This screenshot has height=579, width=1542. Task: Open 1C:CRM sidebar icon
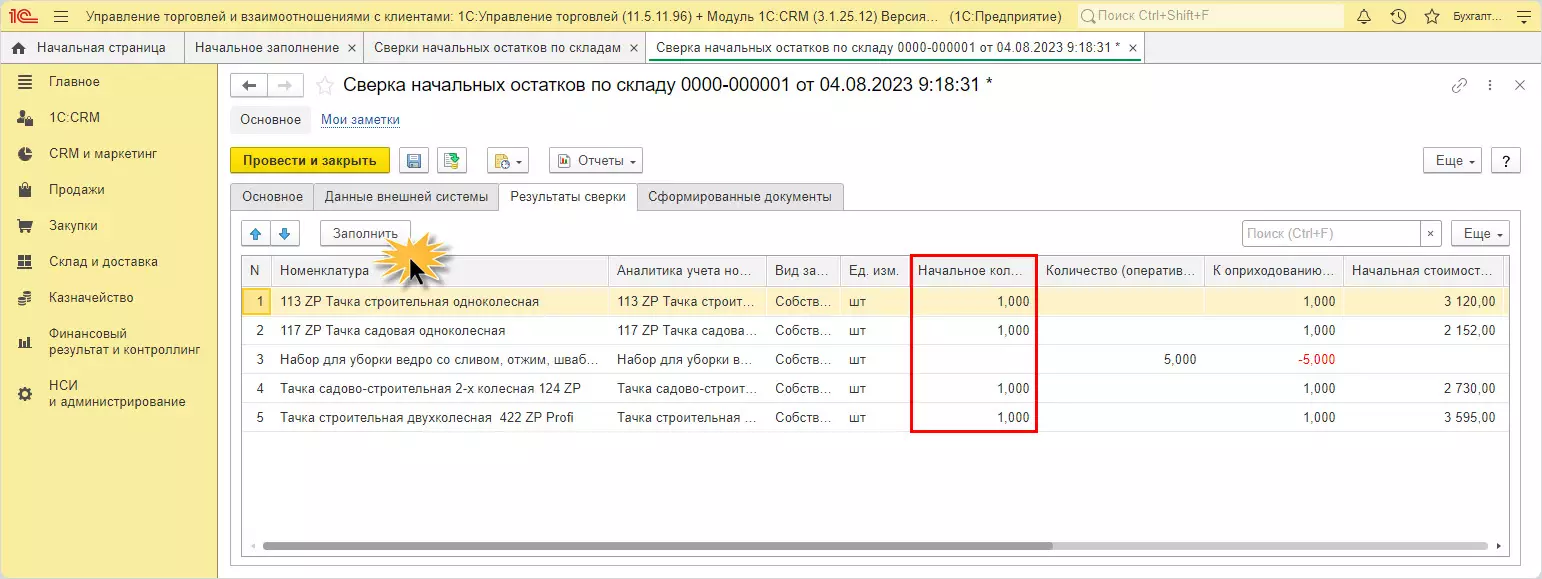coord(26,118)
